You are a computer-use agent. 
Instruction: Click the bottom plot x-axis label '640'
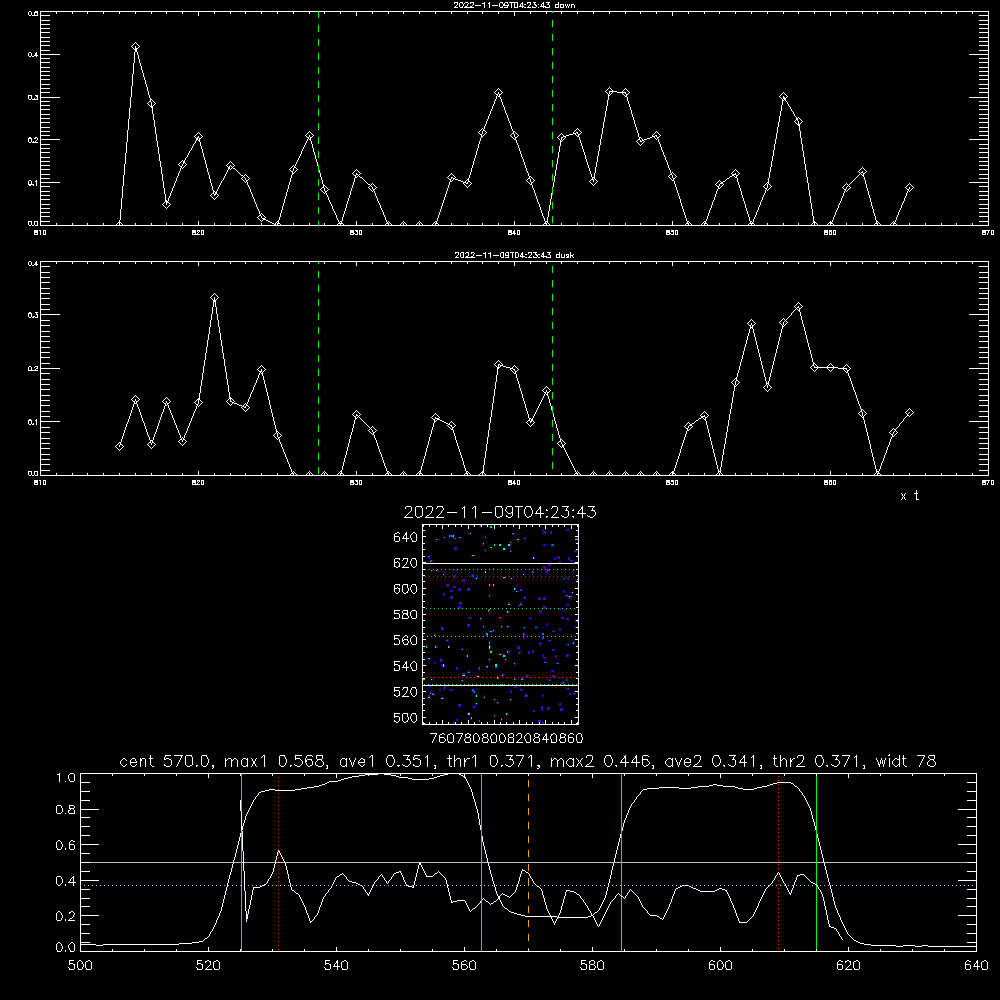point(976,965)
